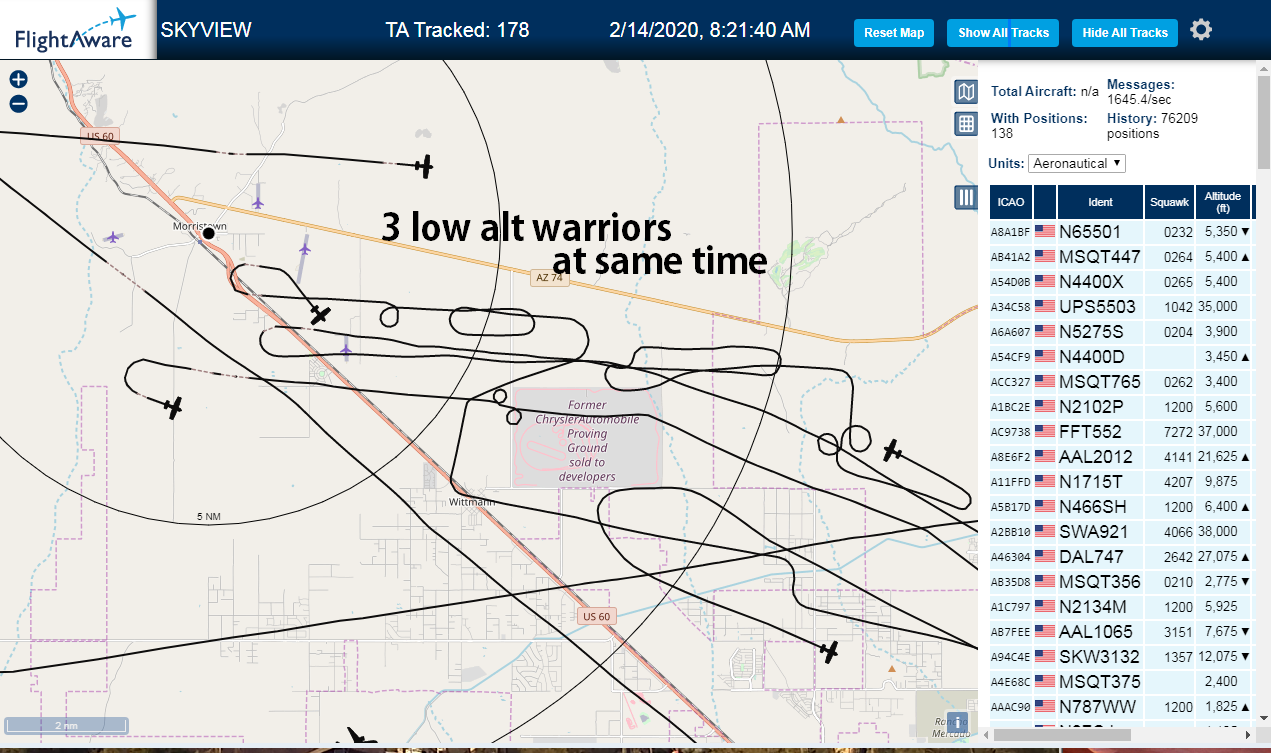The width and height of the screenshot is (1271, 753).
Task: Toggle the grid overlay icon
Action: (x=966, y=124)
